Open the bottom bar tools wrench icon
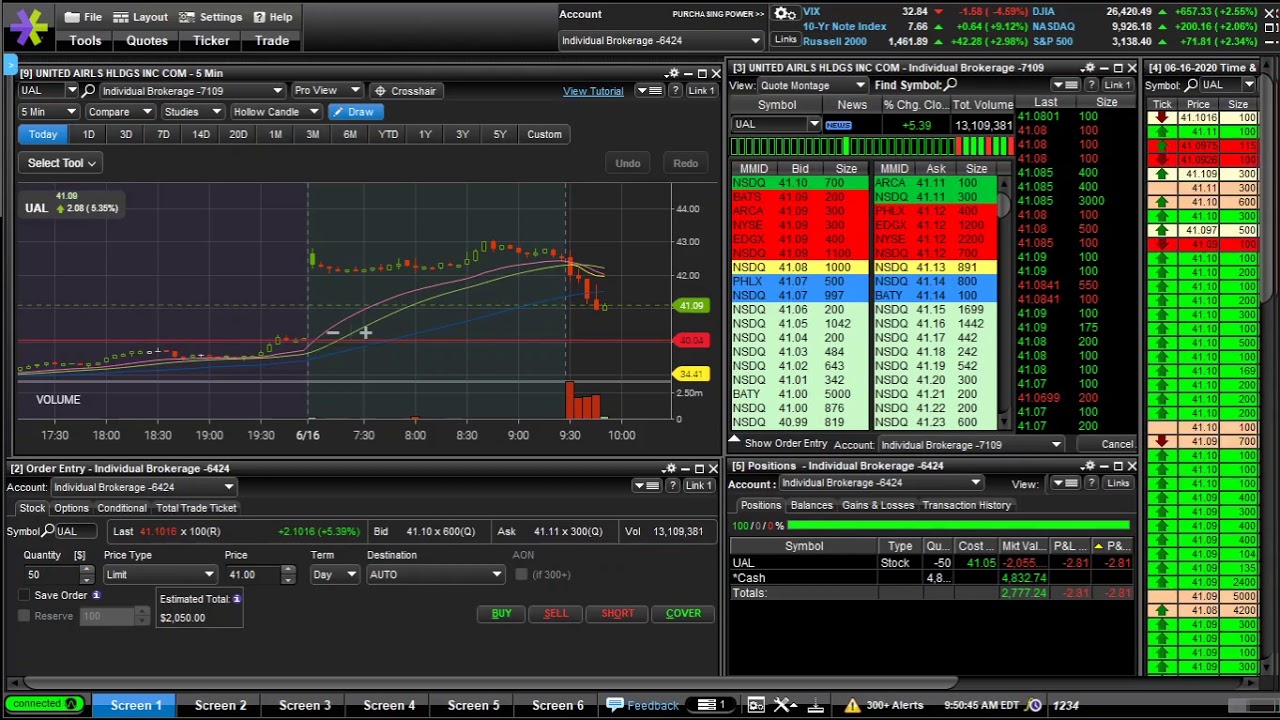The width and height of the screenshot is (1280, 720). click(x=783, y=705)
